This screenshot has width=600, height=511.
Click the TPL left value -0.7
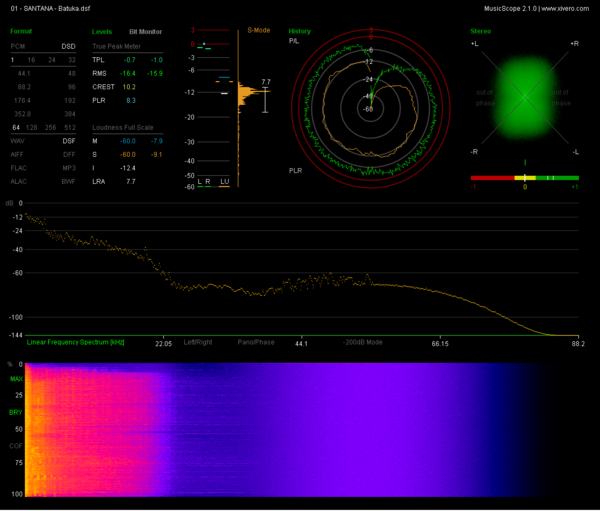point(130,60)
